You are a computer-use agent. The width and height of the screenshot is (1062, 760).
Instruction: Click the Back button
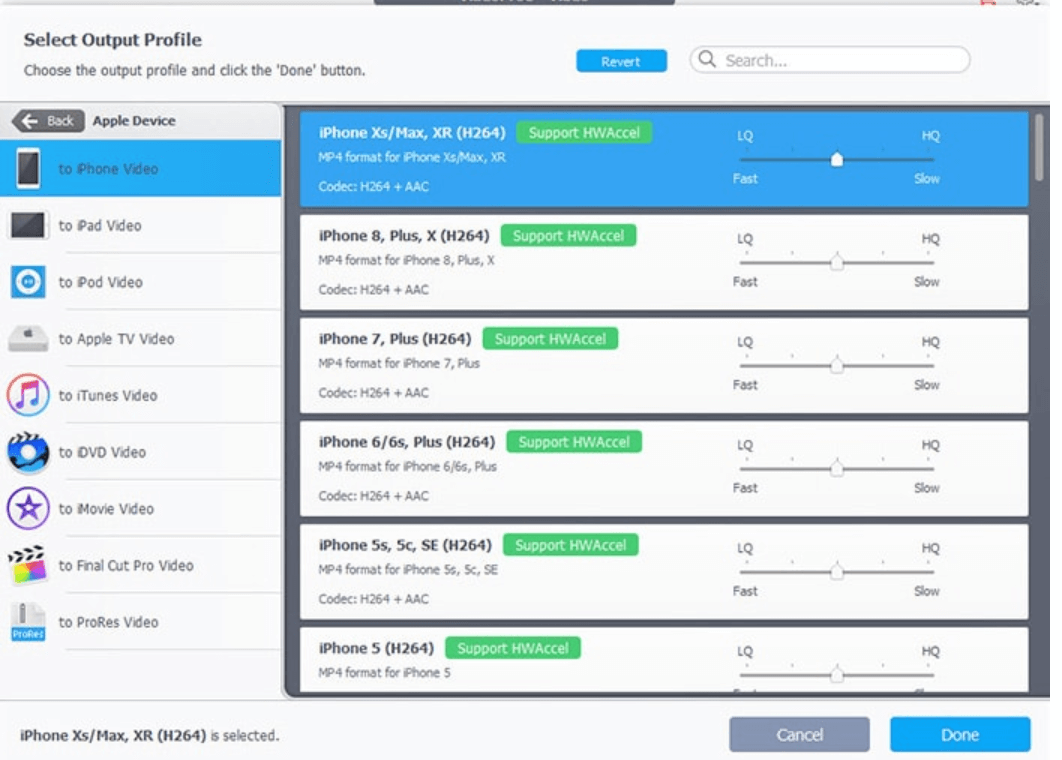click(44, 120)
